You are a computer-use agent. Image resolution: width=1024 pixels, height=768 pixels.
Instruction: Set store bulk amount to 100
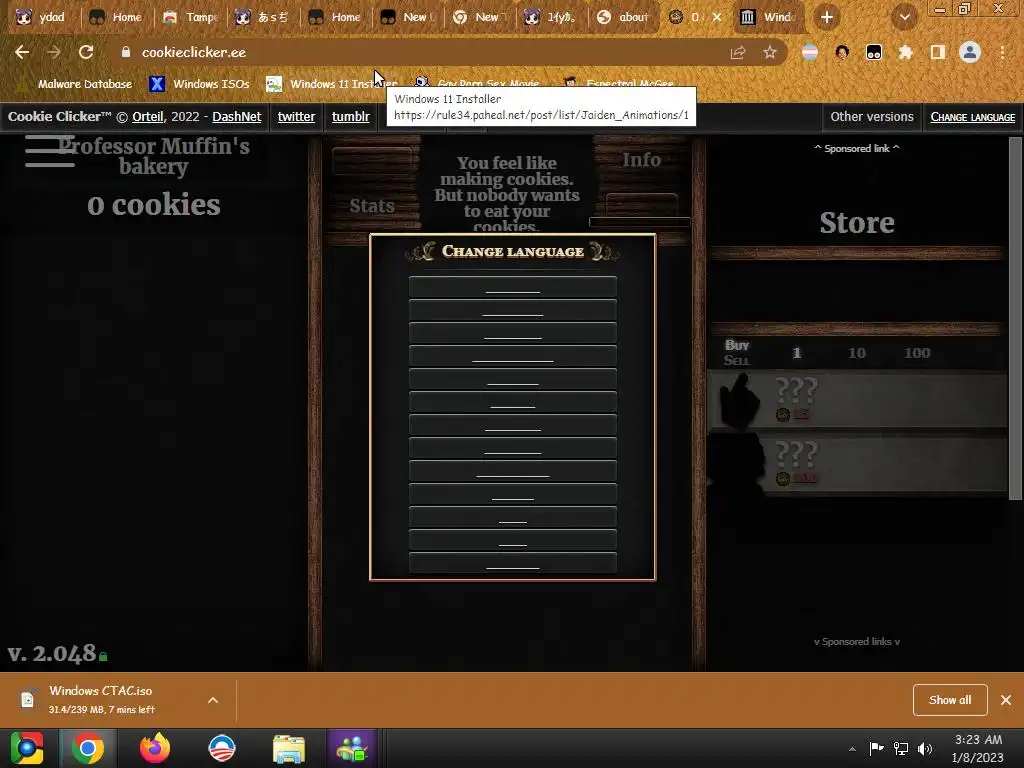pos(917,353)
